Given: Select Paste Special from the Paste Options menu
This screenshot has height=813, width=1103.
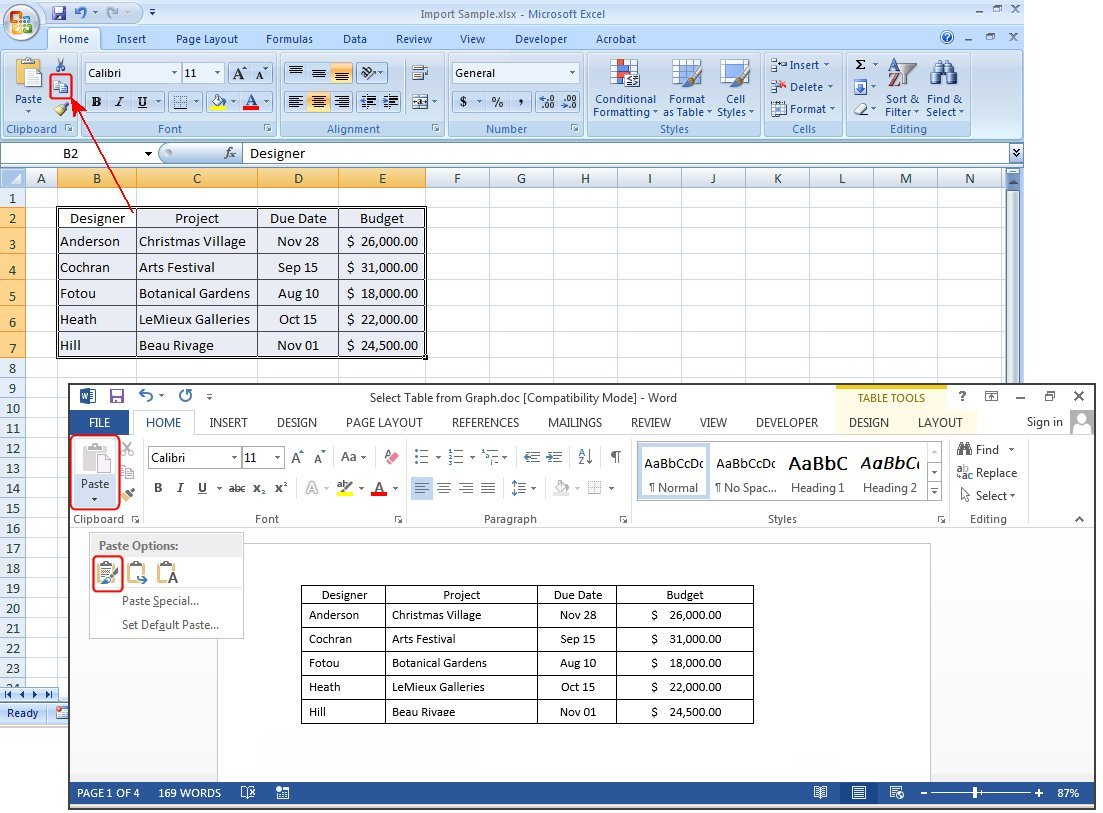Looking at the screenshot, I should 160,601.
